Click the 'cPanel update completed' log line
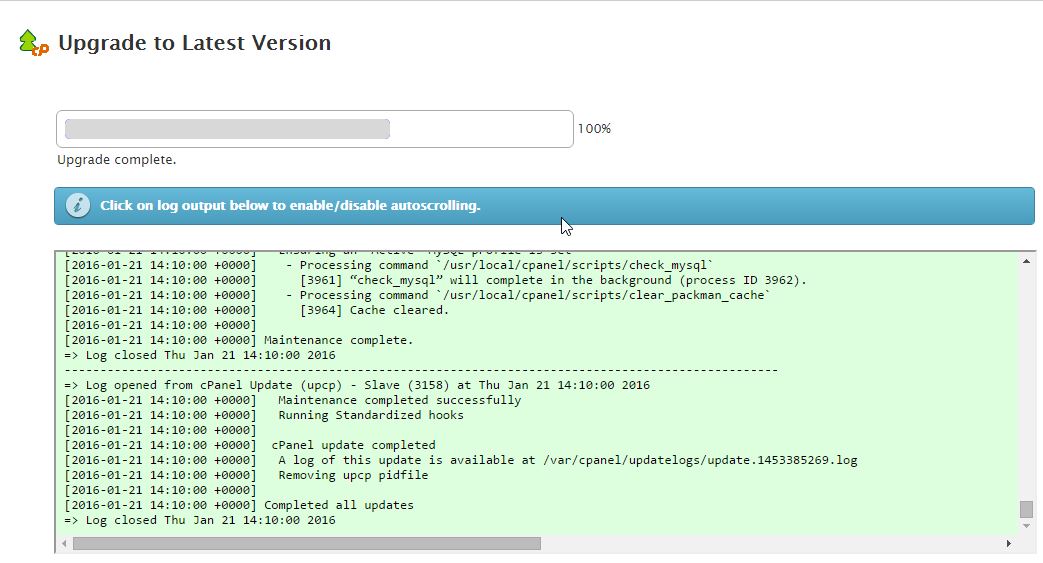Image resolution: width=1043 pixels, height=563 pixels. 250,445
